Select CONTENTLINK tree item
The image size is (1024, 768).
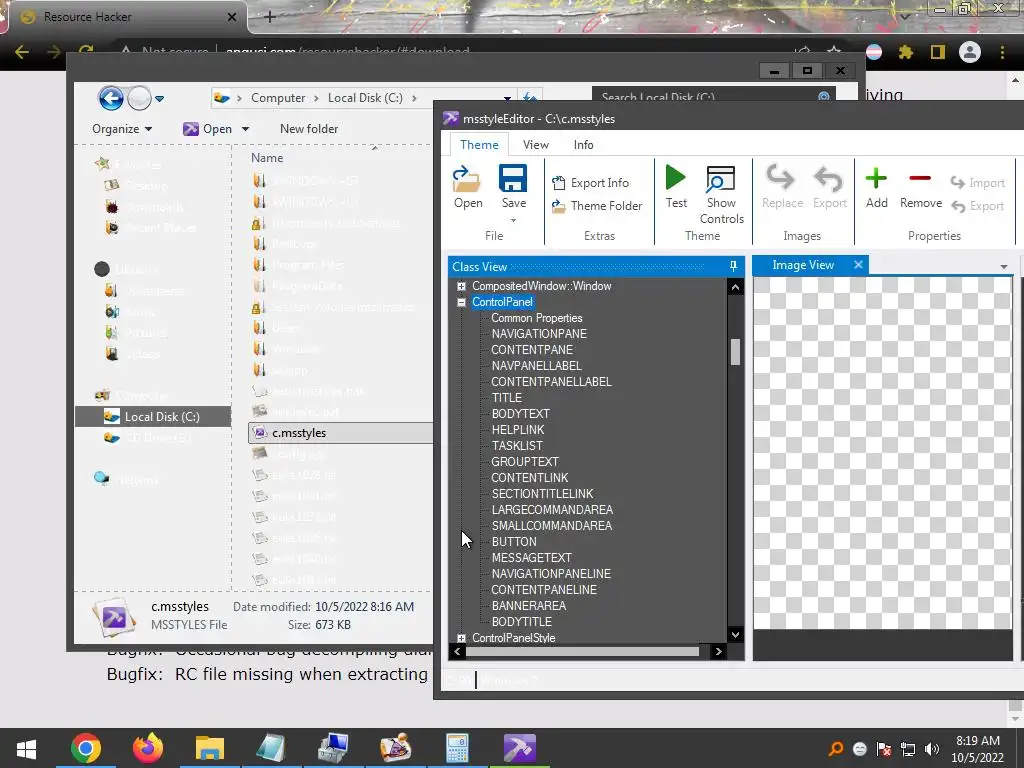(530, 478)
